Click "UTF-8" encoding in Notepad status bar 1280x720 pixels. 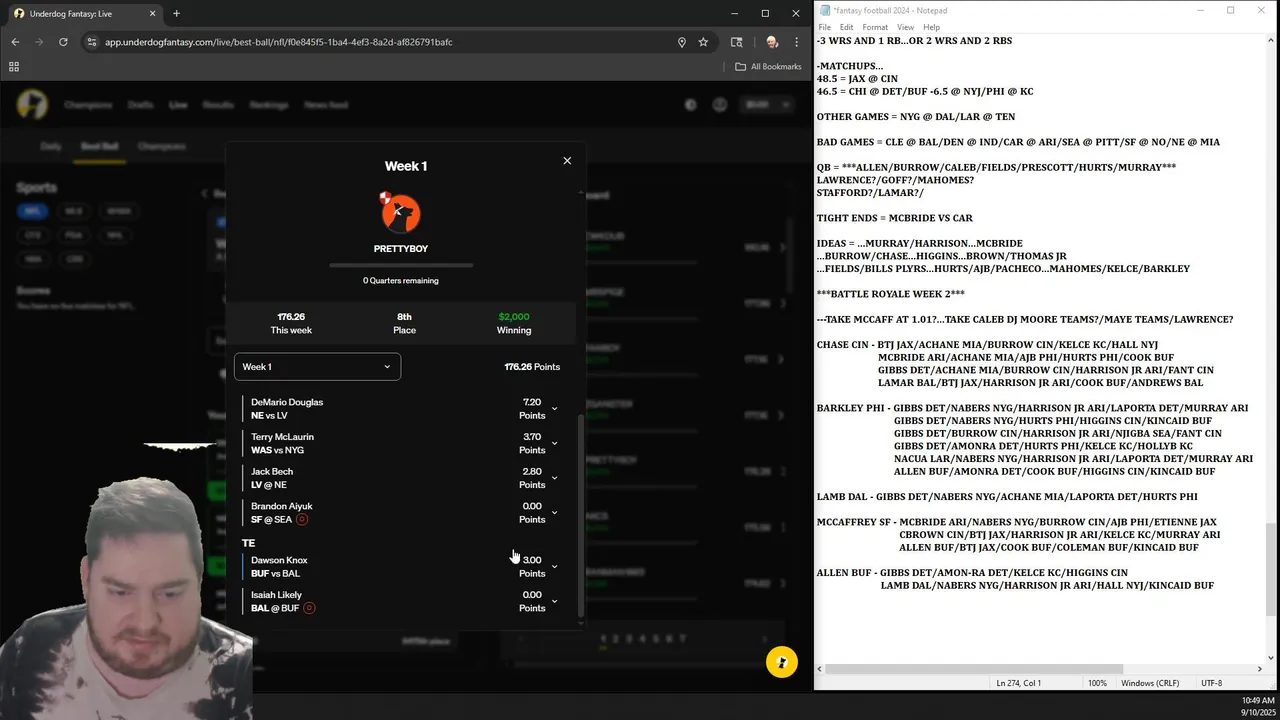pyautogui.click(x=1211, y=683)
